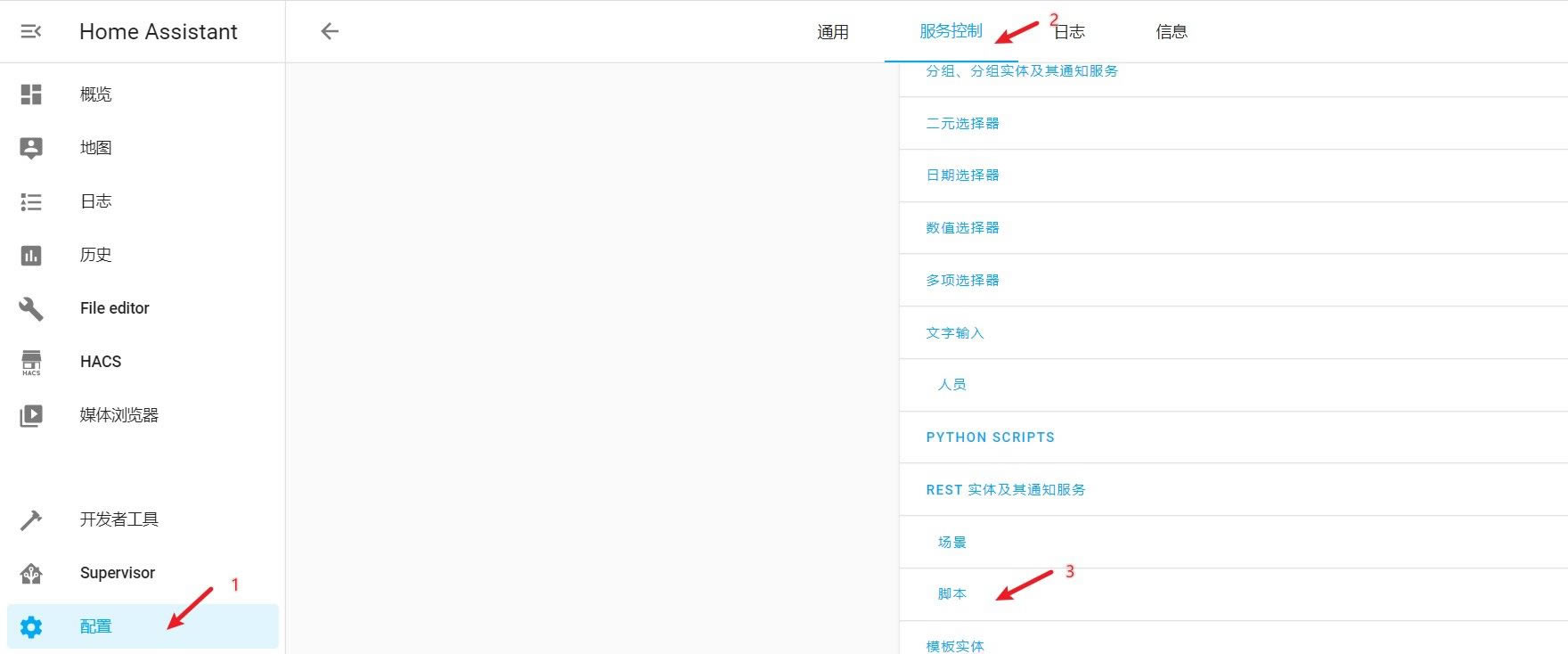Screen dimensions: 1568x654
Task: Open HACS in the sidebar
Action: (143, 362)
